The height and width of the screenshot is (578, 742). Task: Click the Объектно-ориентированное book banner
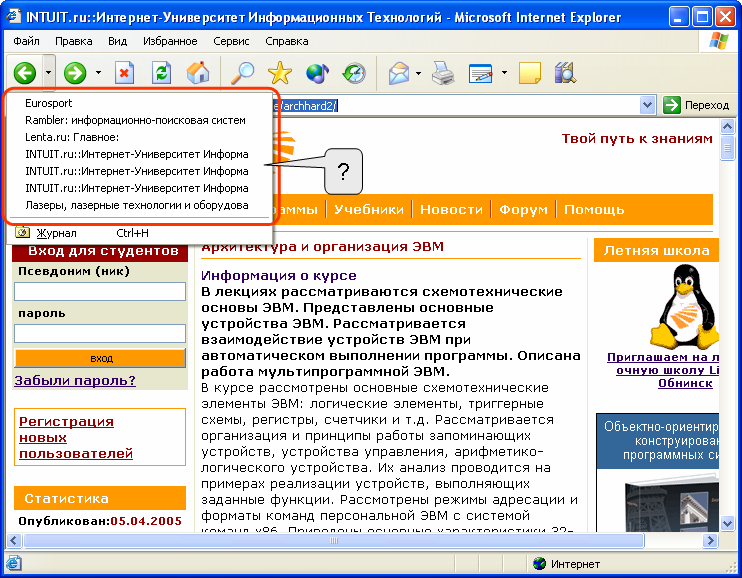658,472
